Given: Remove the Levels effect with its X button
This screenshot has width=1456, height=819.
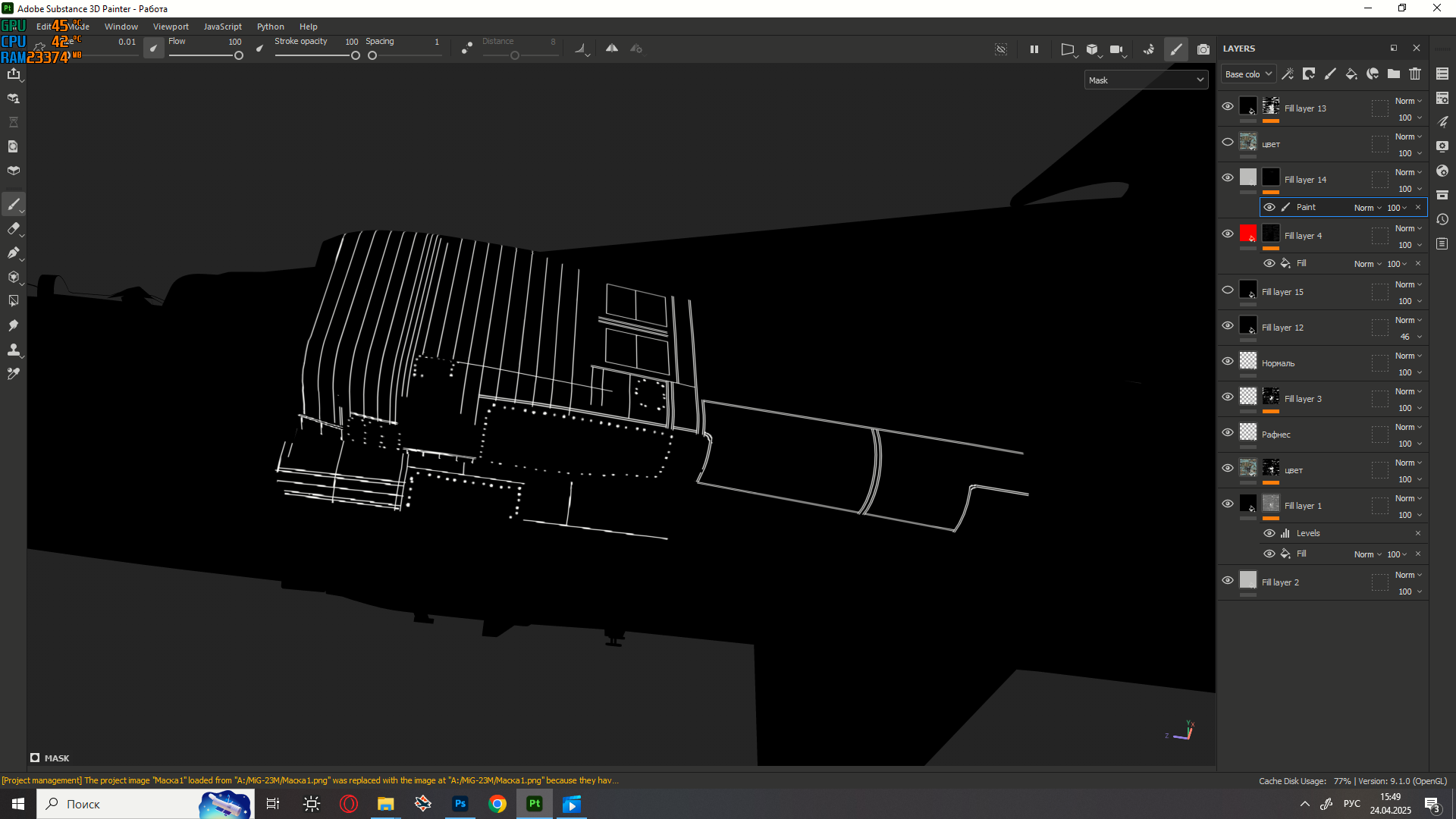Looking at the screenshot, I should click(1418, 533).
